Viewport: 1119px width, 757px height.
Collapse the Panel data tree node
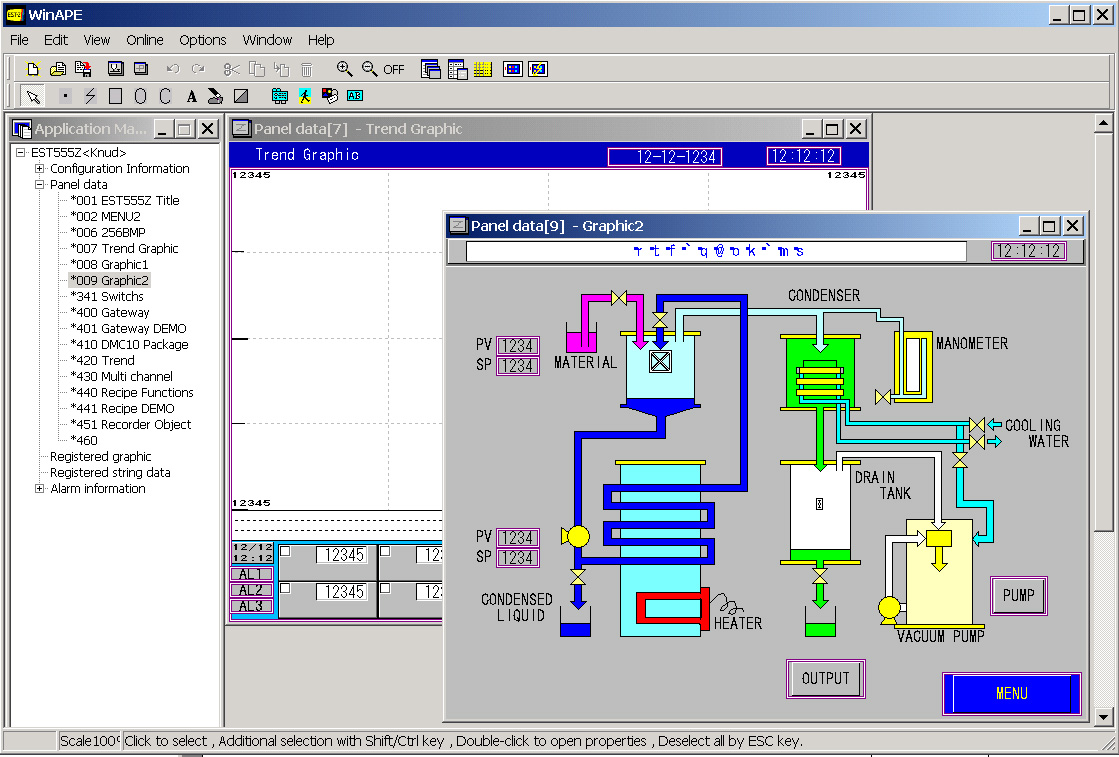pyautogui.click(x=40, y=185)
